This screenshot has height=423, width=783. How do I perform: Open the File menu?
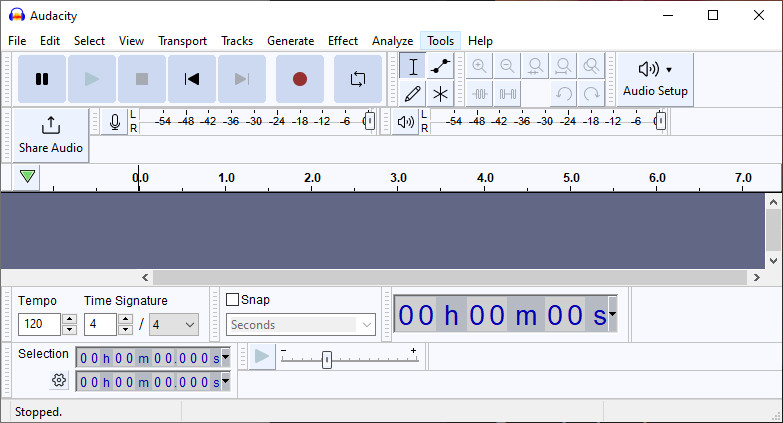tap(17, 41)
